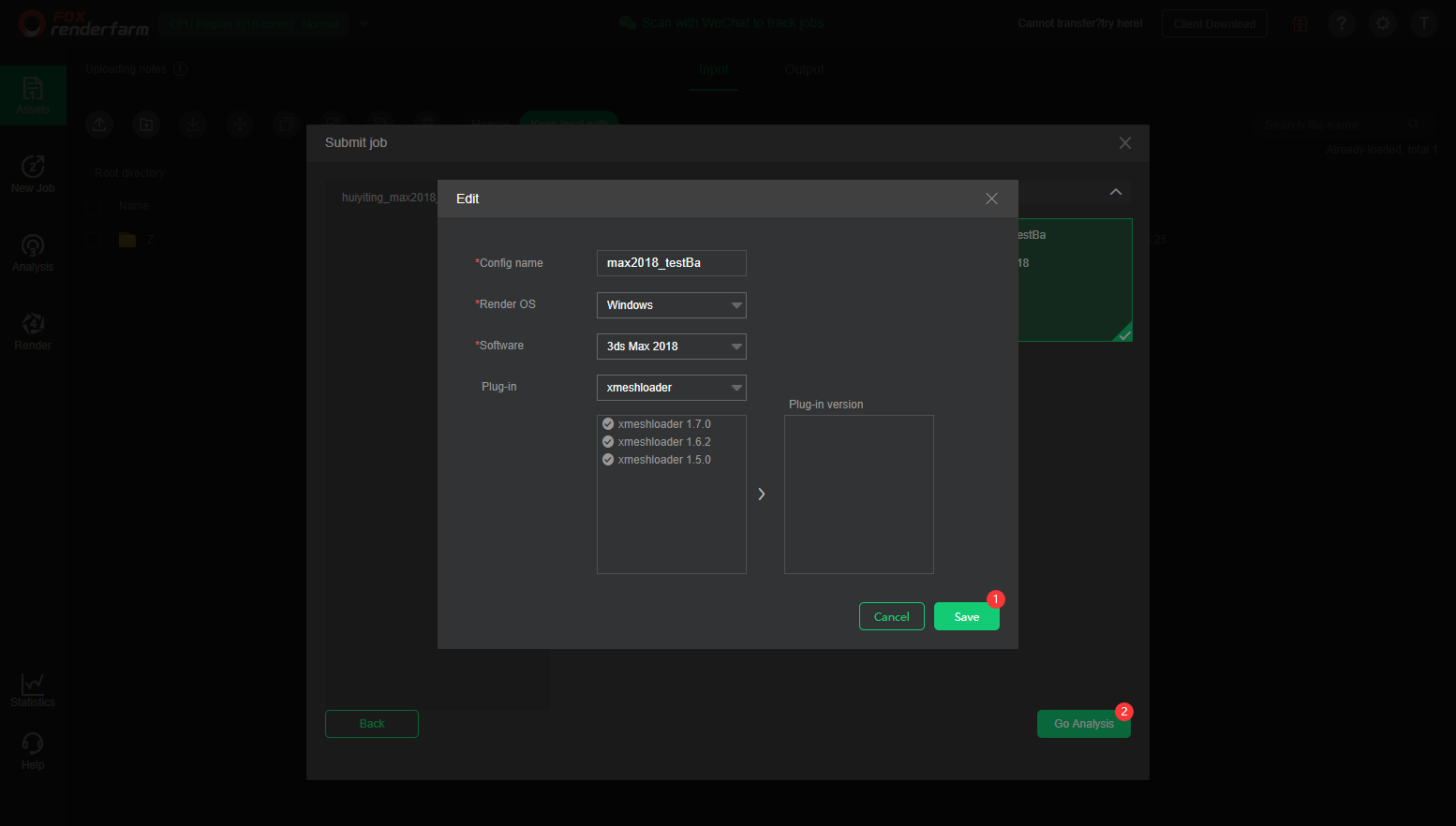Click the yellow folder icon for Z
This screenshot has width=1456, height=826.
pyautogui.click(x=127, y=240)
